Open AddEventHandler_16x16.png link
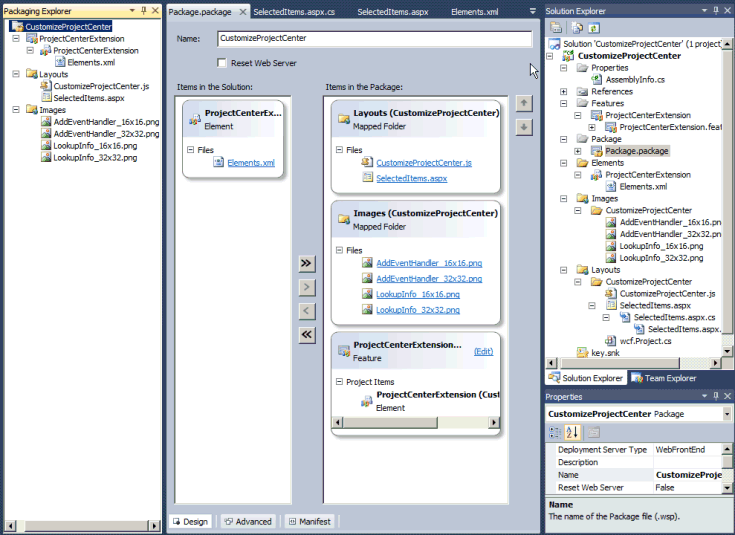This screenshot has width=735, height=535. coord(429,263)
